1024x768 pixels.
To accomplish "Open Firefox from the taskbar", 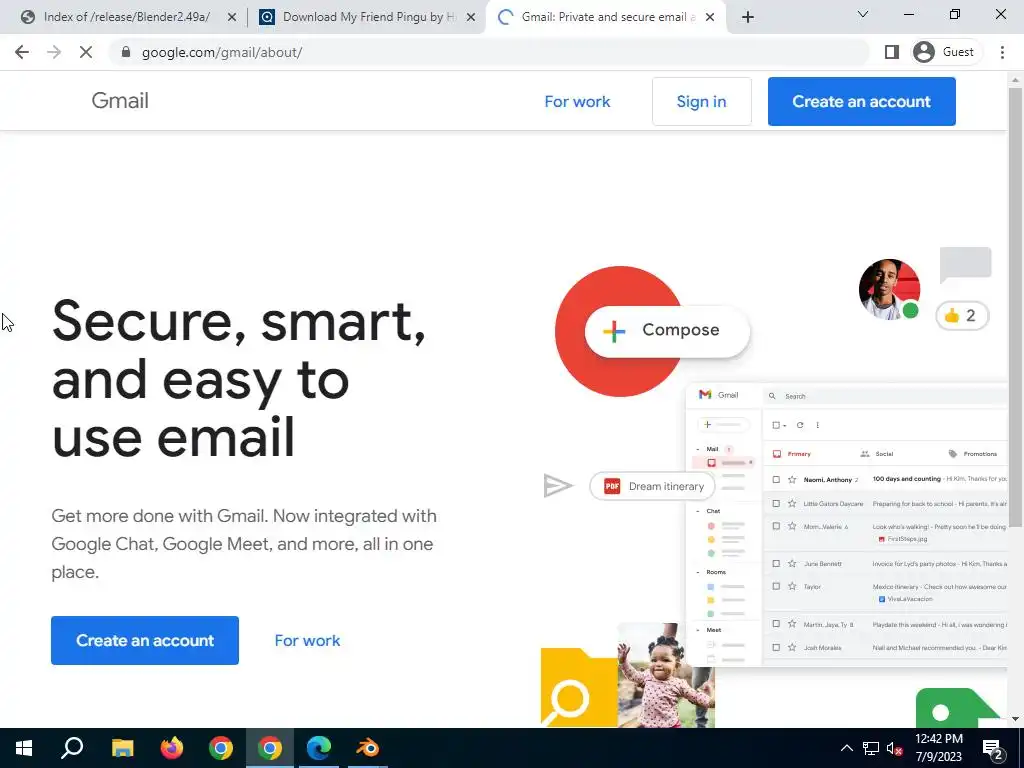I will 172,748.
